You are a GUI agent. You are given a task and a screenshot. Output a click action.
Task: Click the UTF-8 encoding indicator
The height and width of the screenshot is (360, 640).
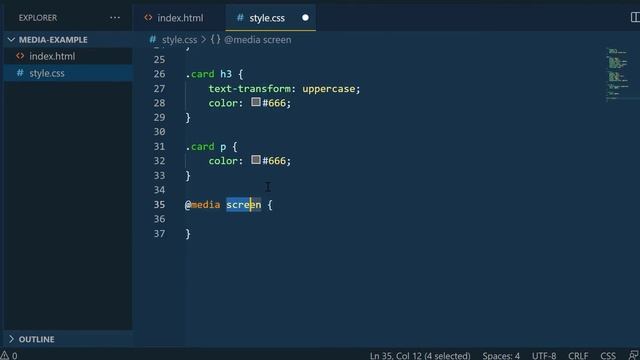[x=544, y=356]
